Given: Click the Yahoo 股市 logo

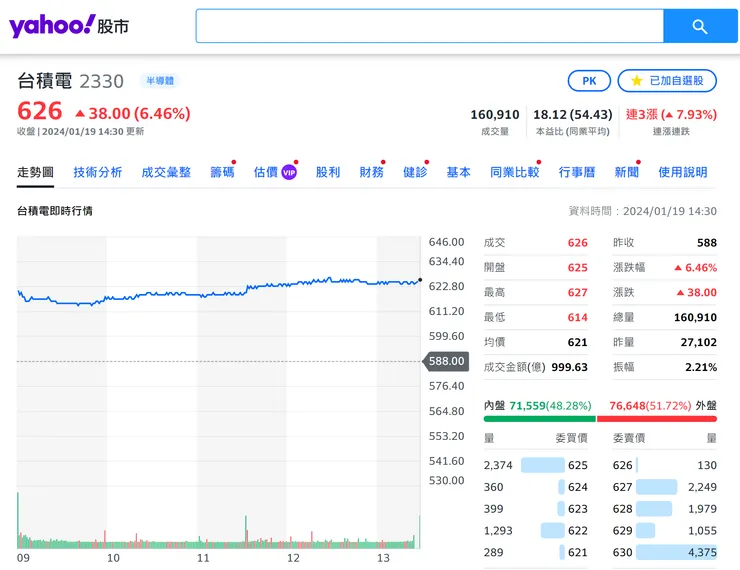Looking at the screenshot, I should coord(69,26).
